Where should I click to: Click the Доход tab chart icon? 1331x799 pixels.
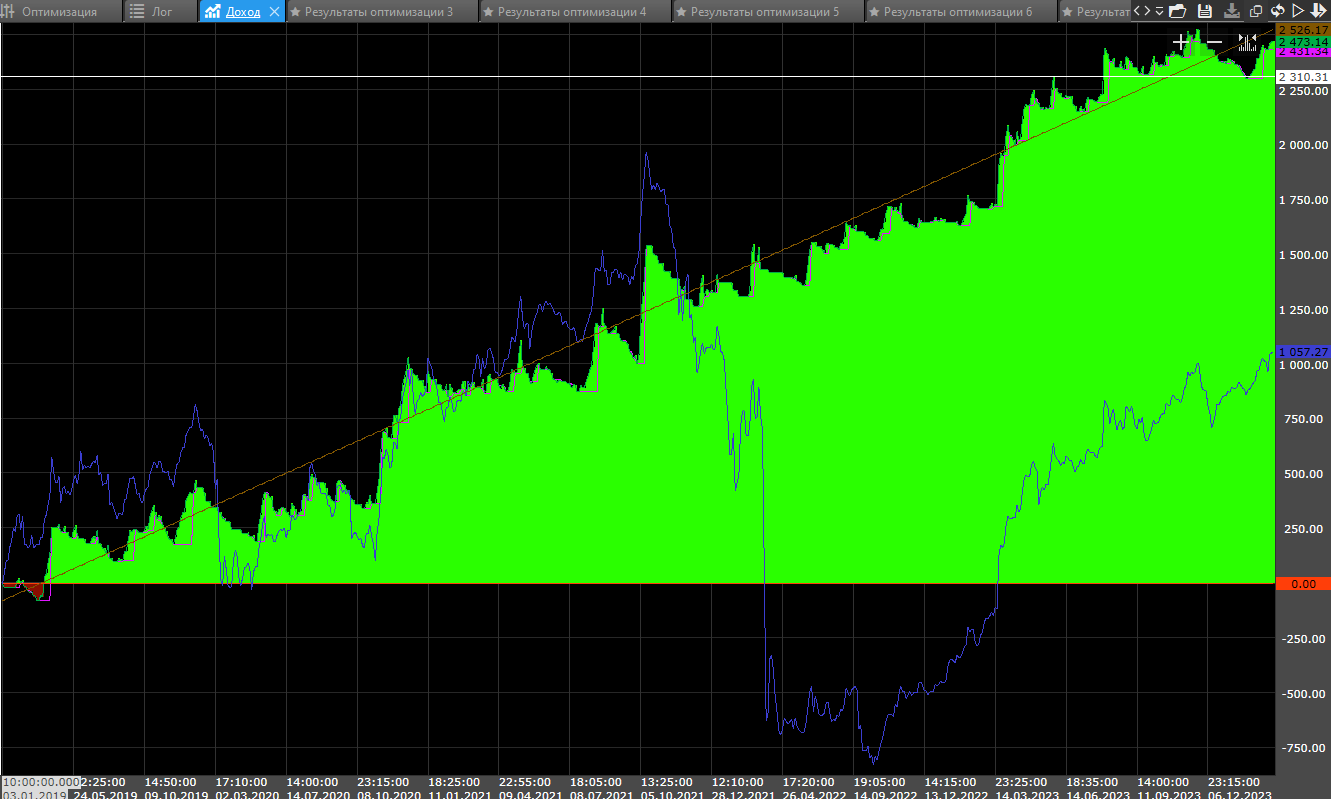point(213,12)
